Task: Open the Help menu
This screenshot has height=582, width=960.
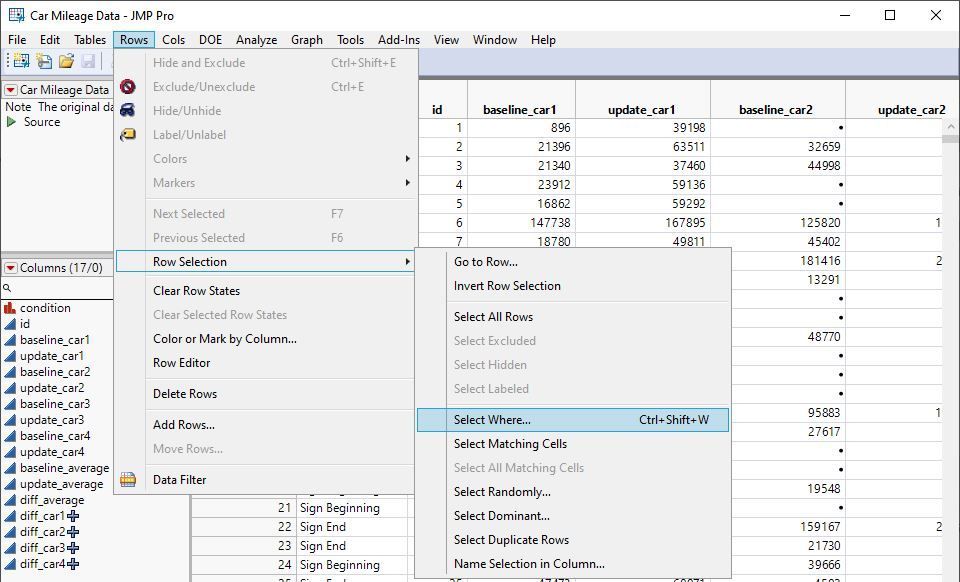Action: coord(543,40)
